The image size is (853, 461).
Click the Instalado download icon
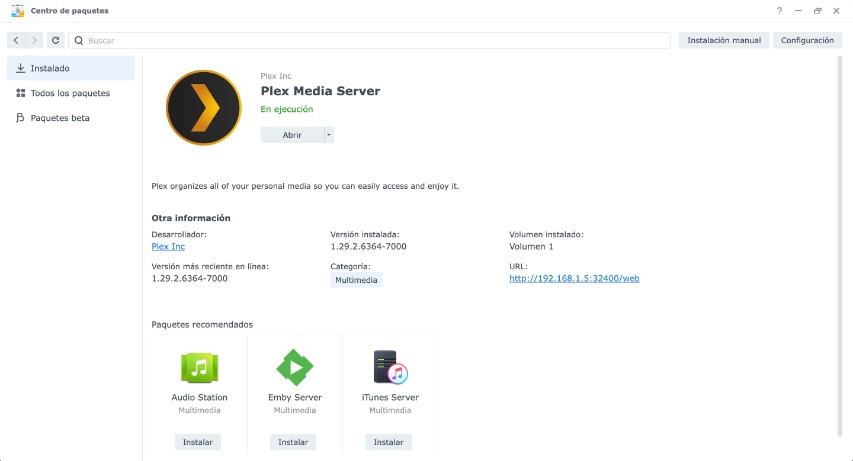pyautogui.click(x=21, y=68)
